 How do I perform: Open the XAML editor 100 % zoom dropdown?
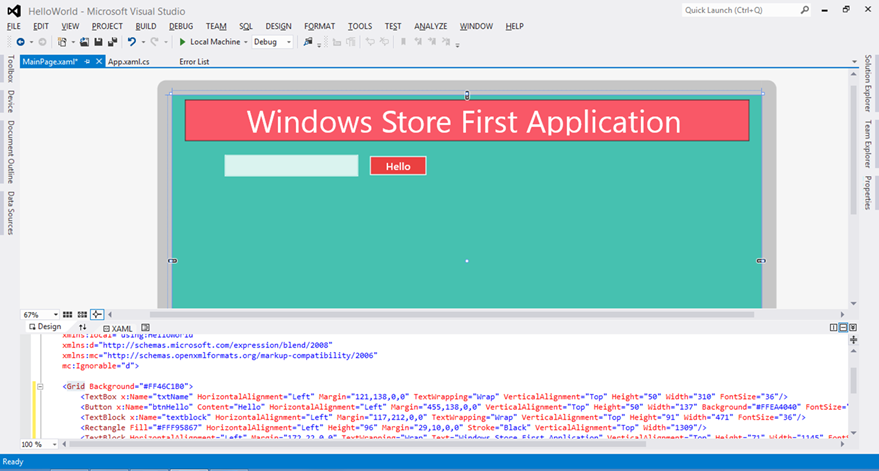(x=54, y=444)
